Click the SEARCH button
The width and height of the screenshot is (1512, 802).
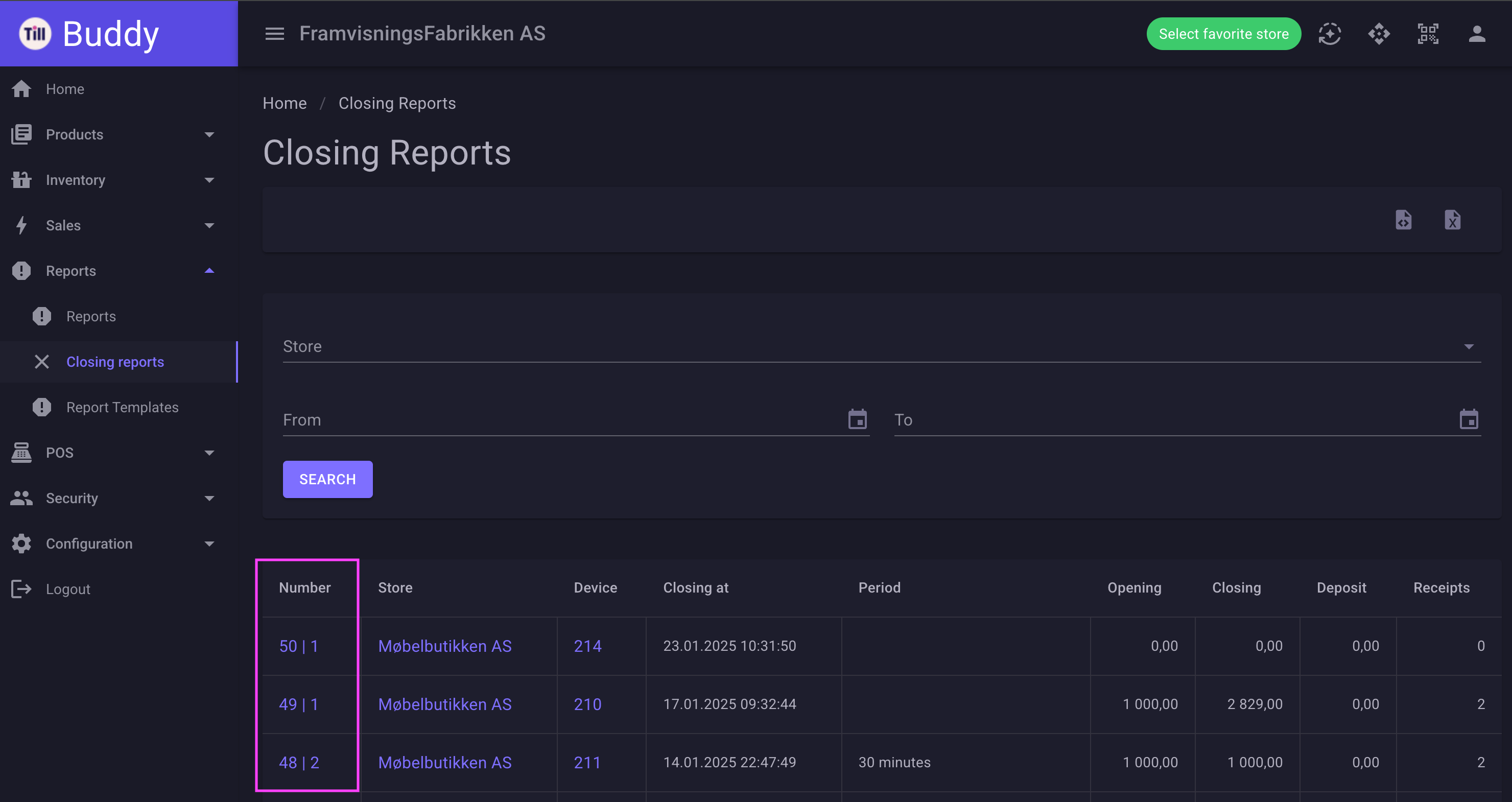[x=327, y=479]
